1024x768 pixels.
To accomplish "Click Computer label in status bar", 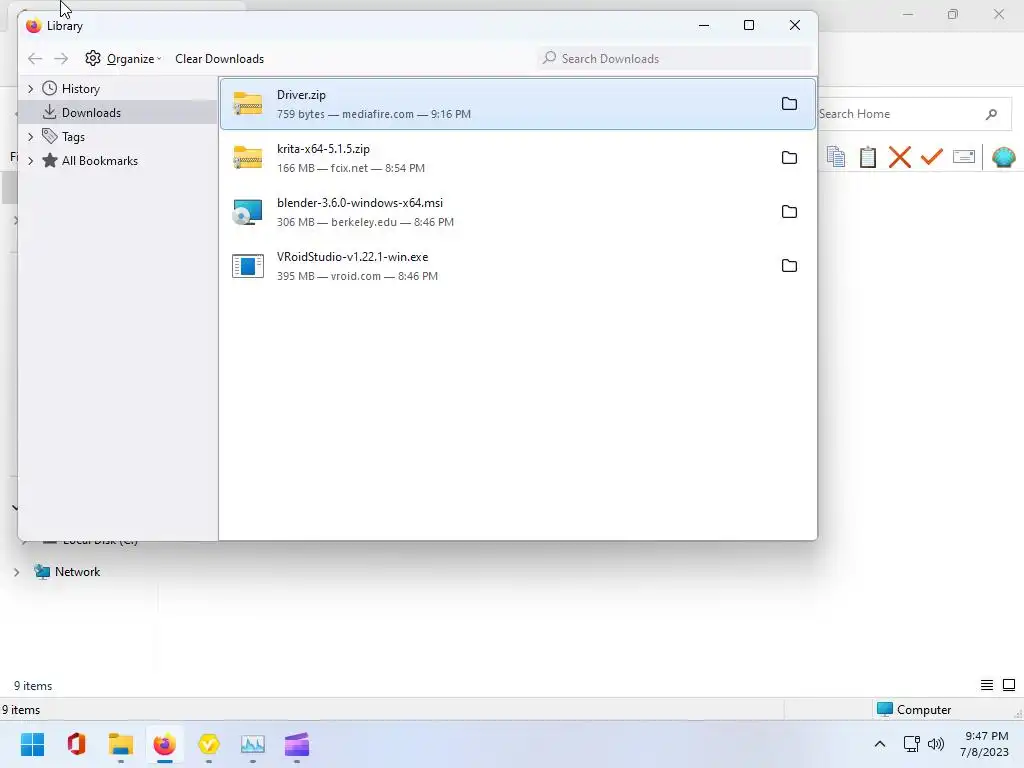I will tap(923, 710).
